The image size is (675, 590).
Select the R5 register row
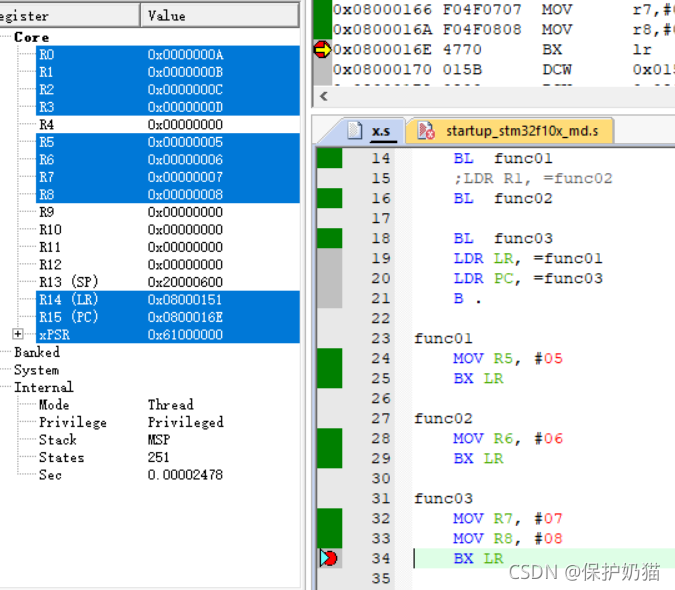click(168, 142)
